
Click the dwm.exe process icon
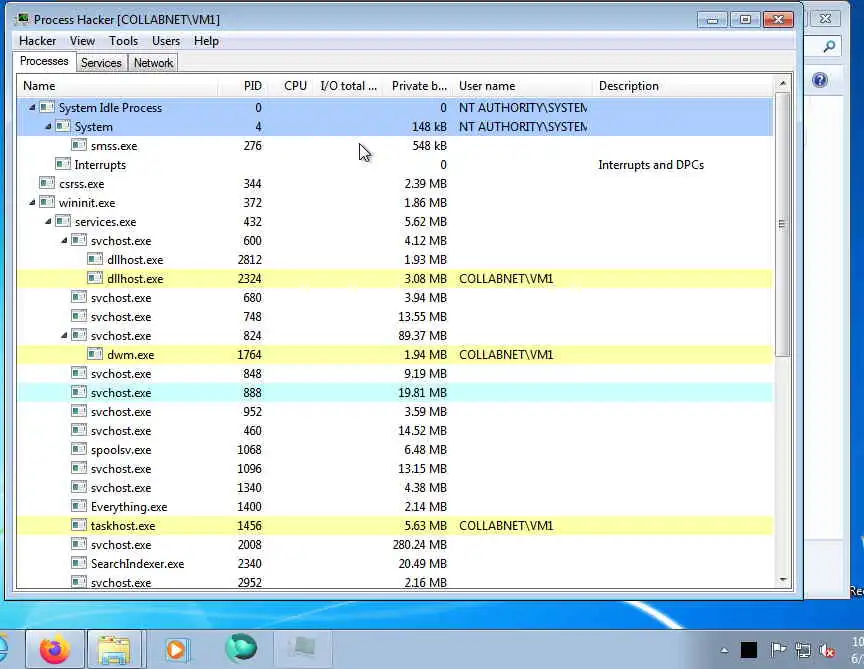95,354
